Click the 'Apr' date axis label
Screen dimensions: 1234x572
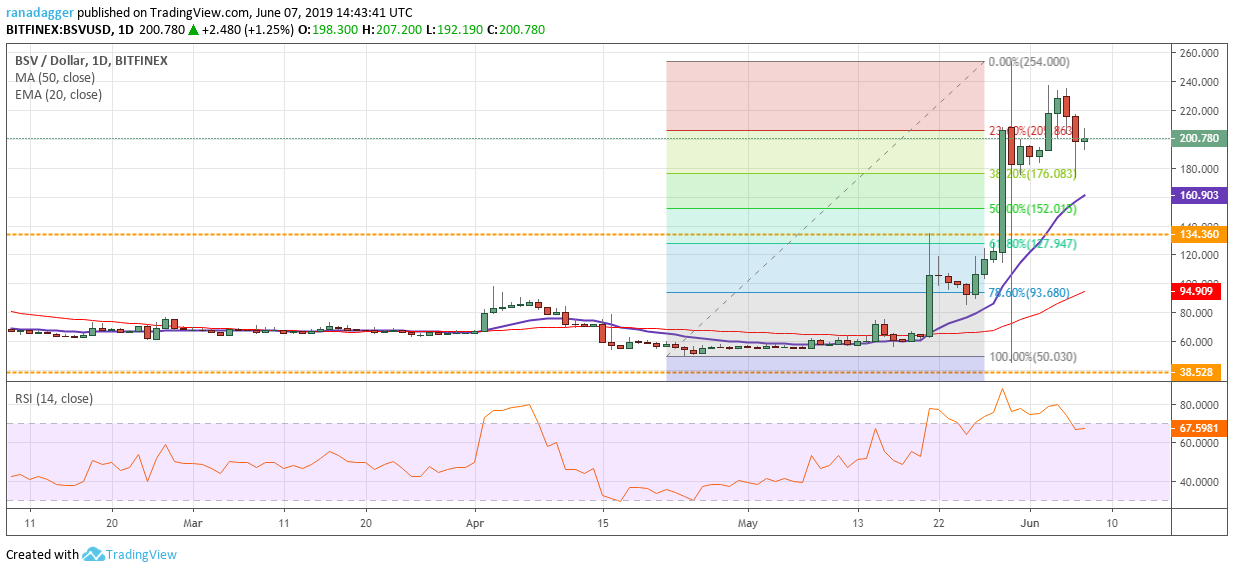pyautogui.click(x=475, y=523)
